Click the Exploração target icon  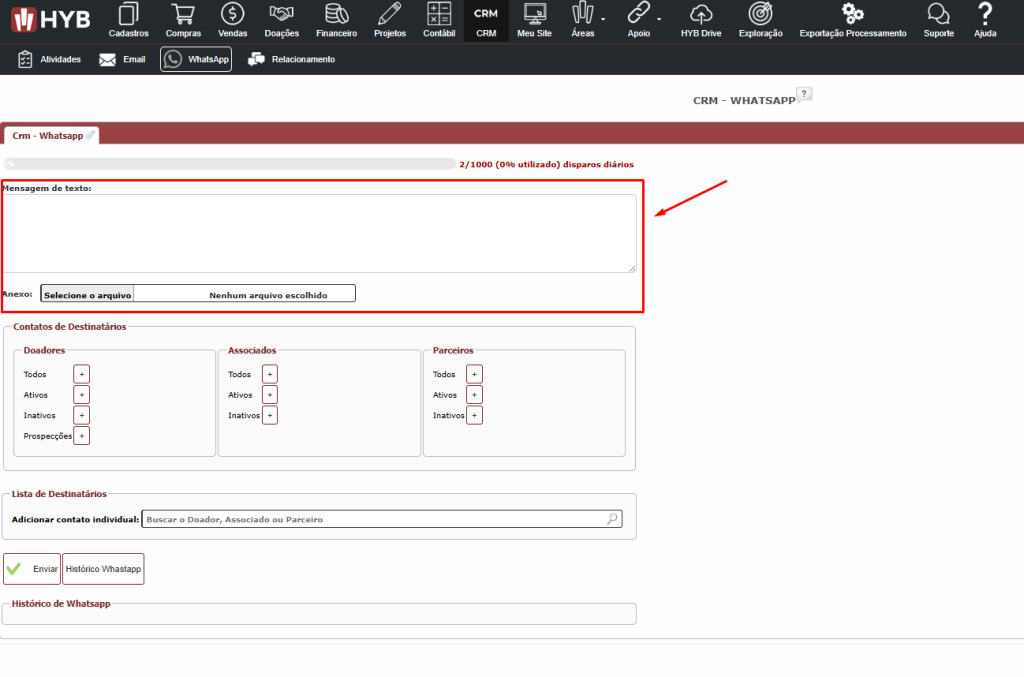760,14
